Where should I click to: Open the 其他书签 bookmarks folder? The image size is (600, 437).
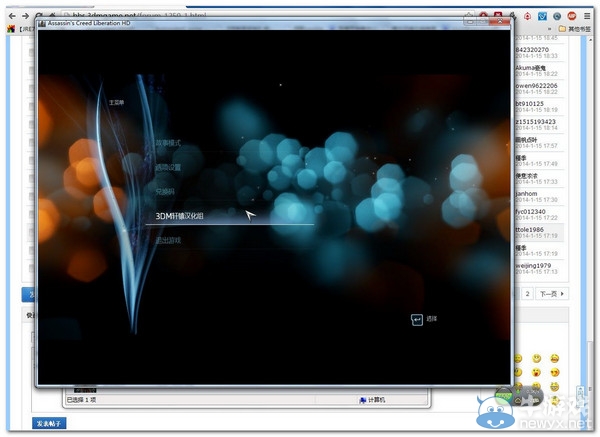[x=575, y=29]
